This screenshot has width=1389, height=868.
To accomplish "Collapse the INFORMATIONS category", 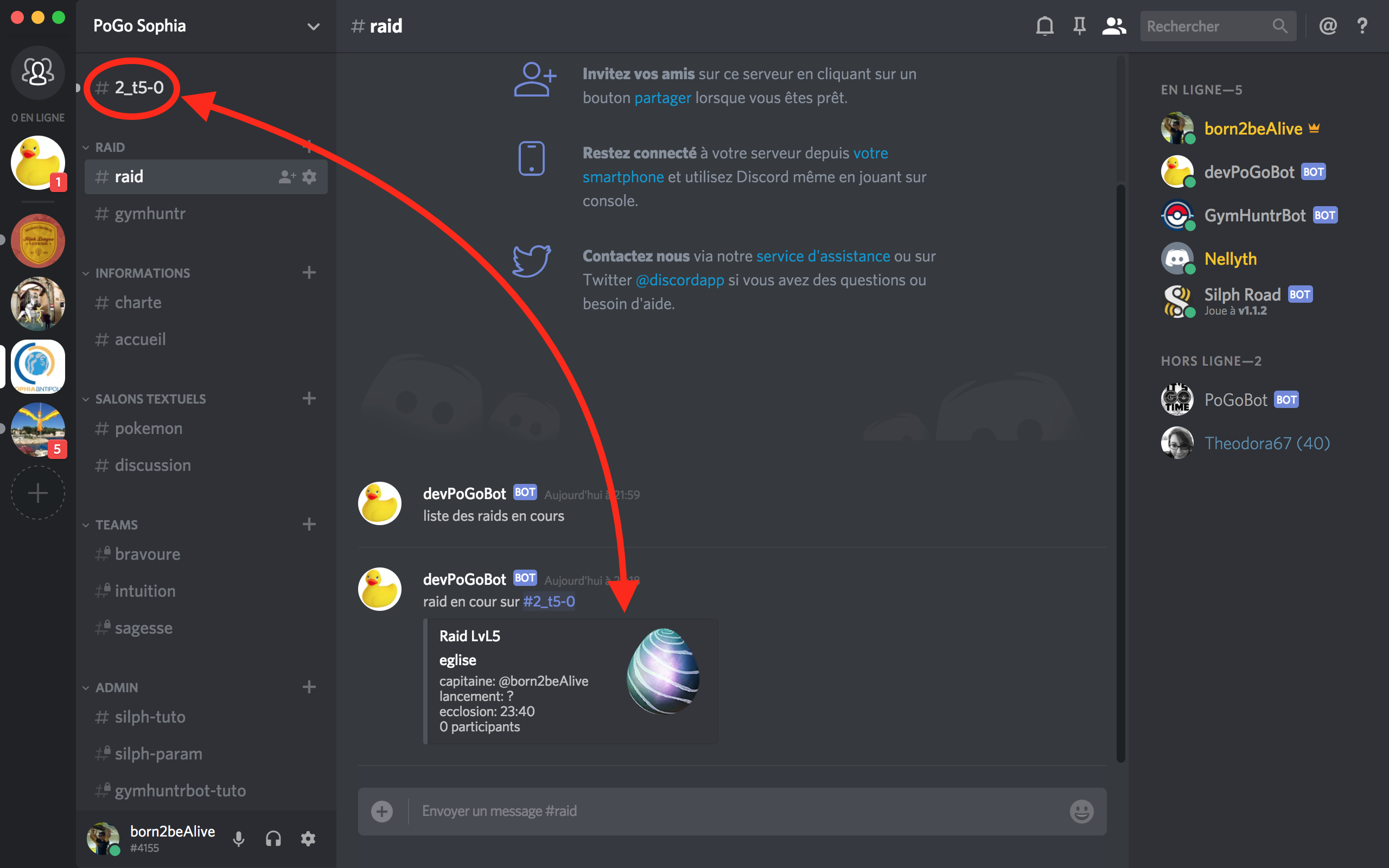I will [136, 273].
